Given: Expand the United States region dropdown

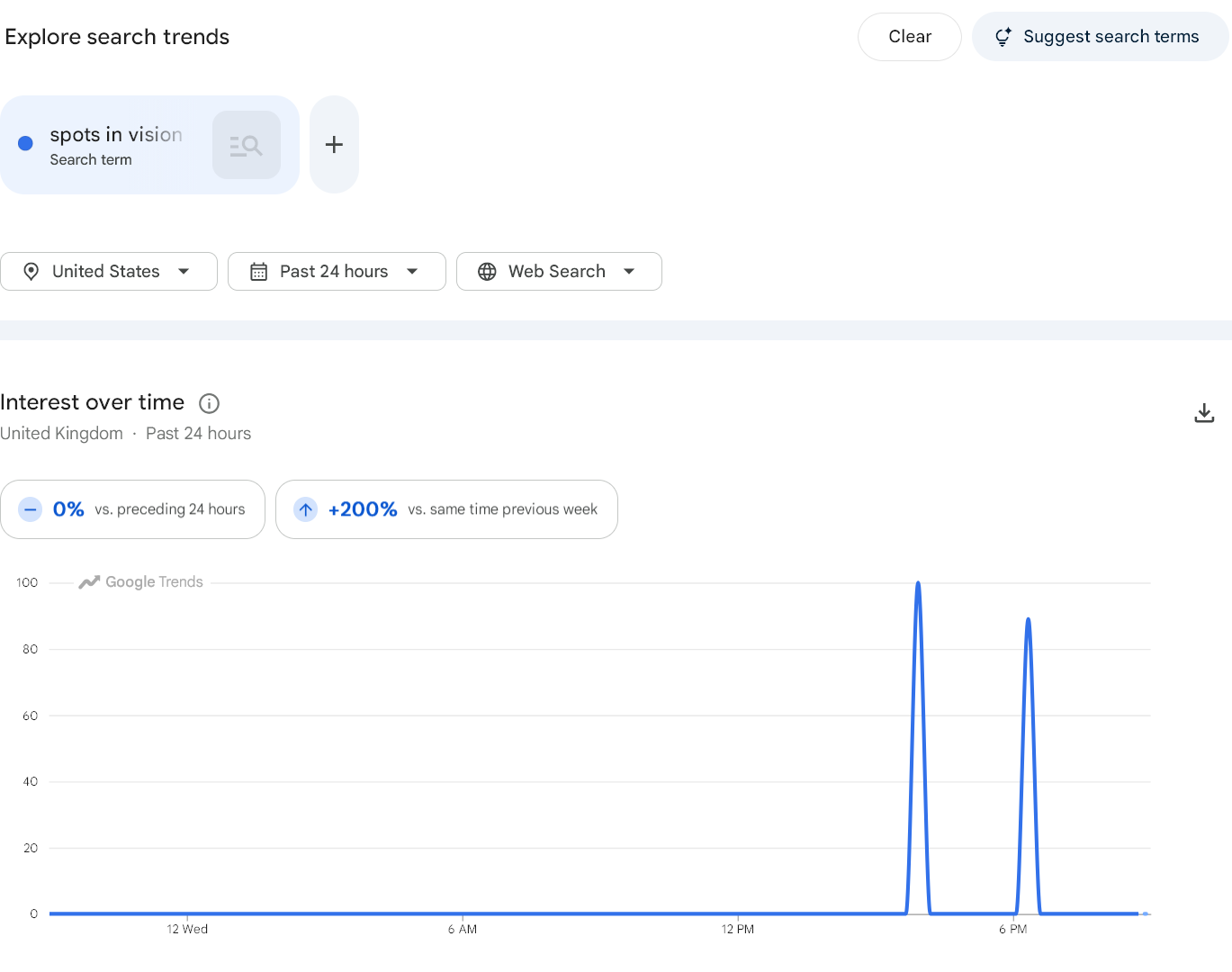Looking at the screenshot, I should pyautogui.click(x=109, y=272).
